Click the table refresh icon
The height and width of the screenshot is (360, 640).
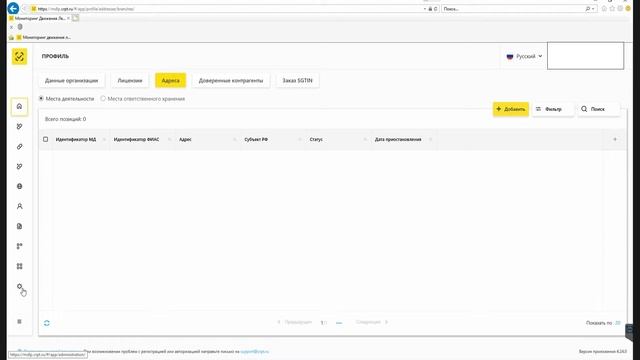(x=47, y=323)
